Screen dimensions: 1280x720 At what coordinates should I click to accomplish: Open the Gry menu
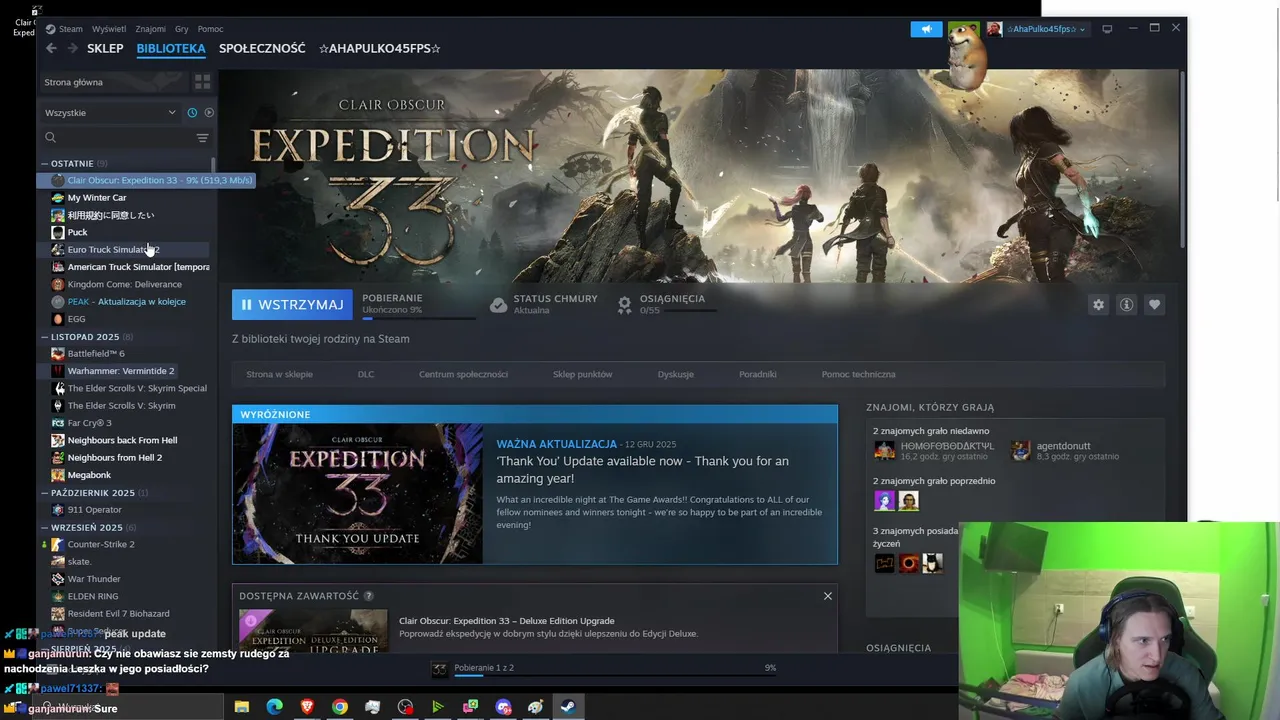[x=182, y=29]
